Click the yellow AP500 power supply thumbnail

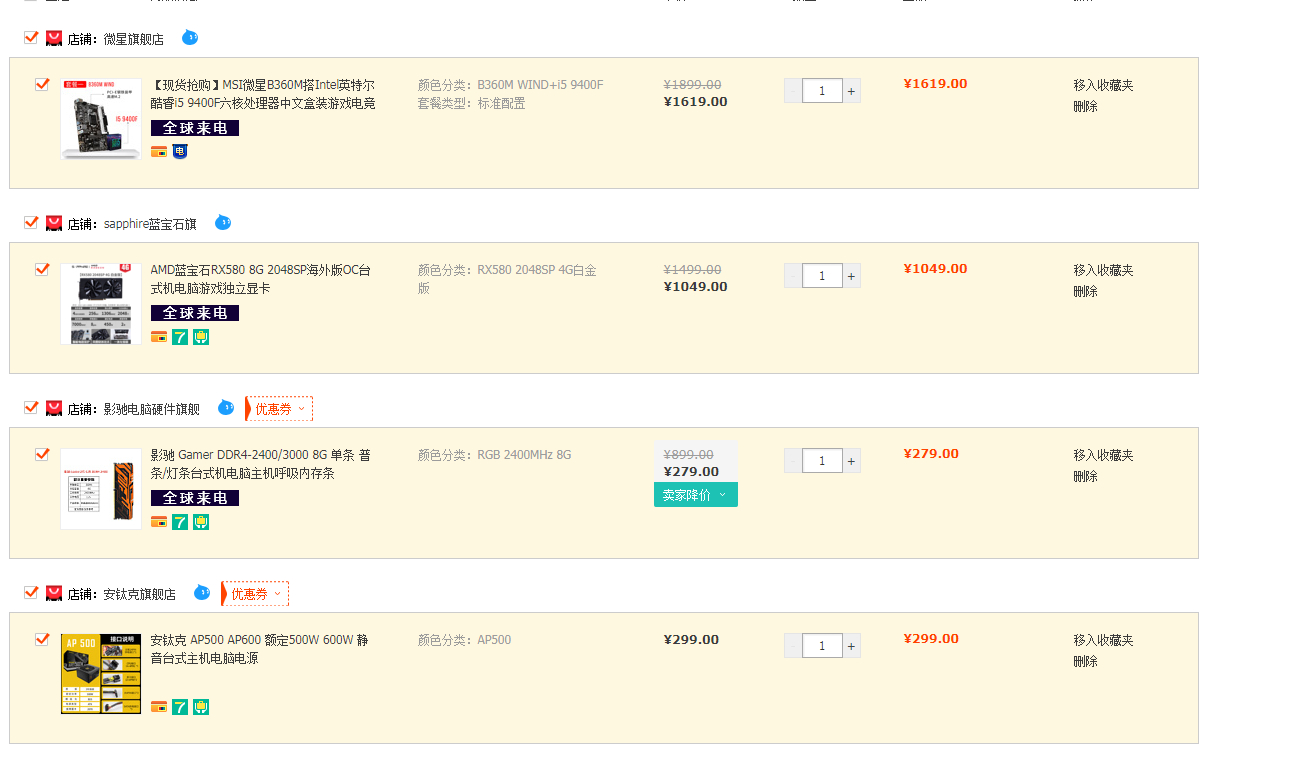(101, 674)
